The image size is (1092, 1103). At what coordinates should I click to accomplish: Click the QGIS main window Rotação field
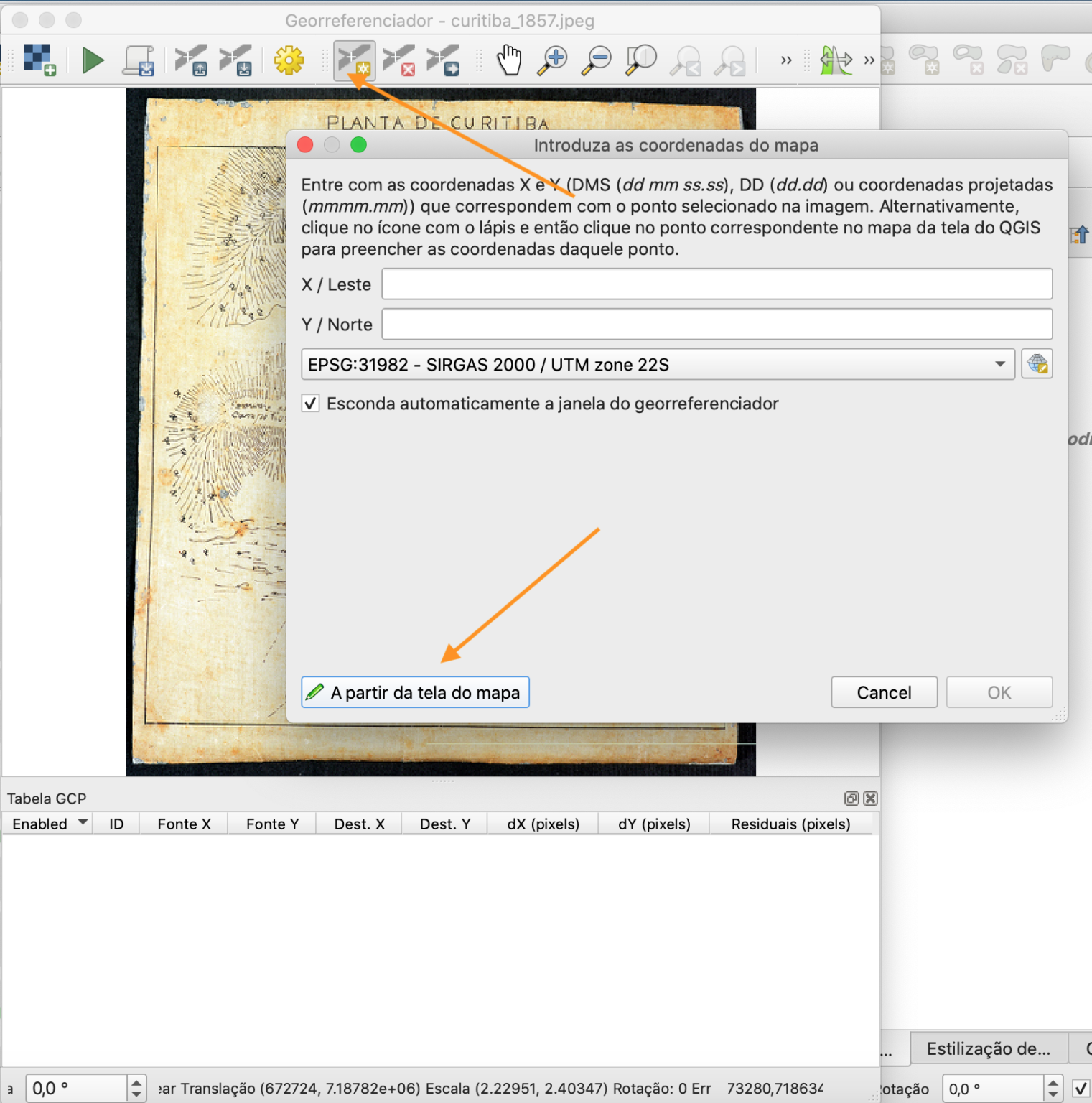(992, 1089)
